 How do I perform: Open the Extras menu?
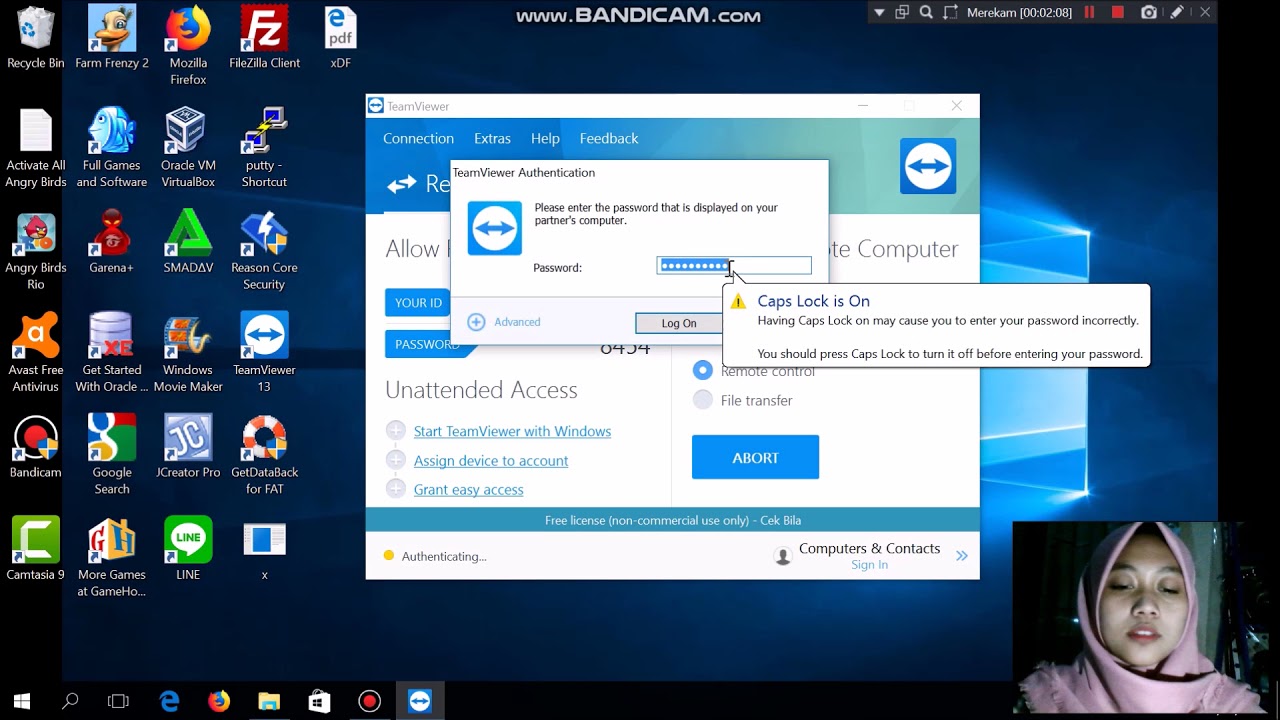[492, 138]
